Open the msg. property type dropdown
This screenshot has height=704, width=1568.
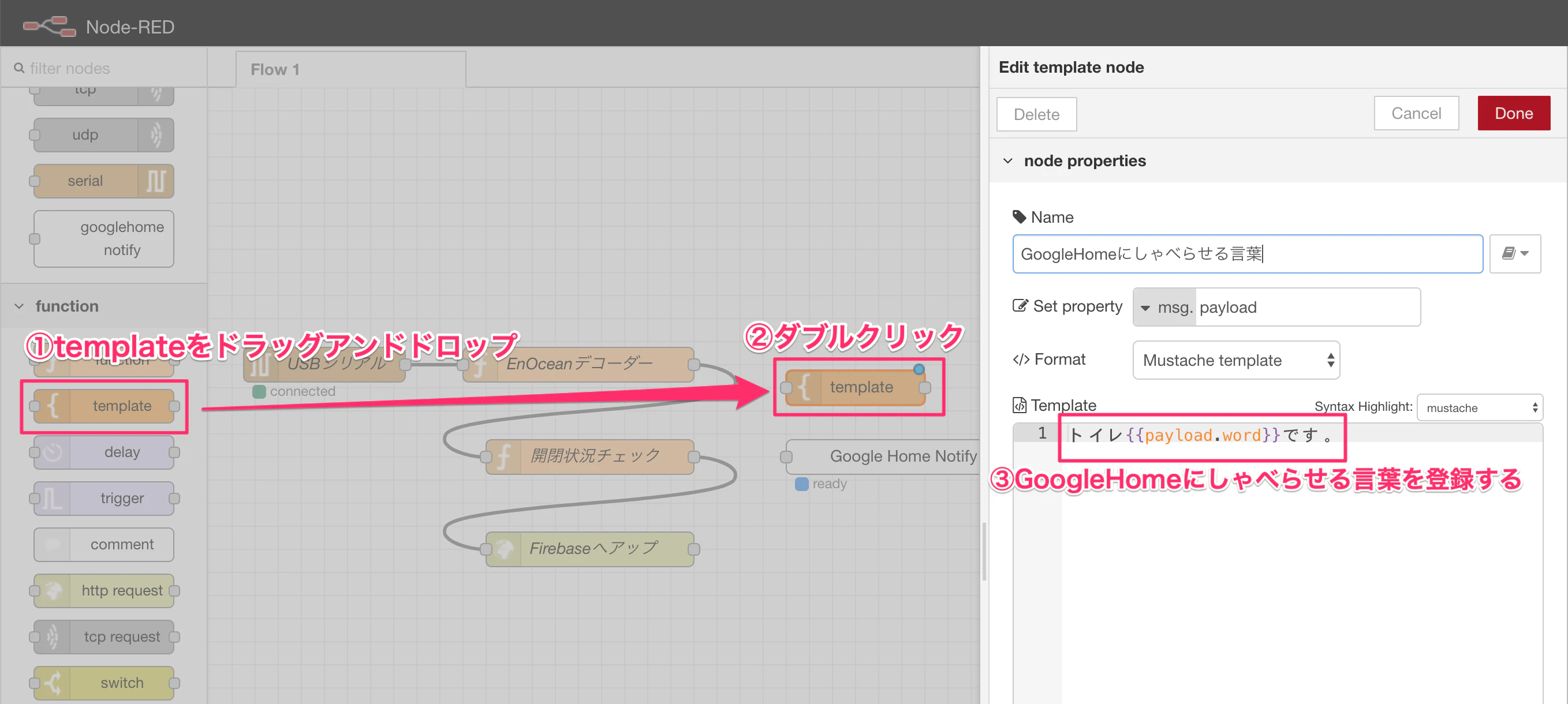click(x=1165, y=307)
